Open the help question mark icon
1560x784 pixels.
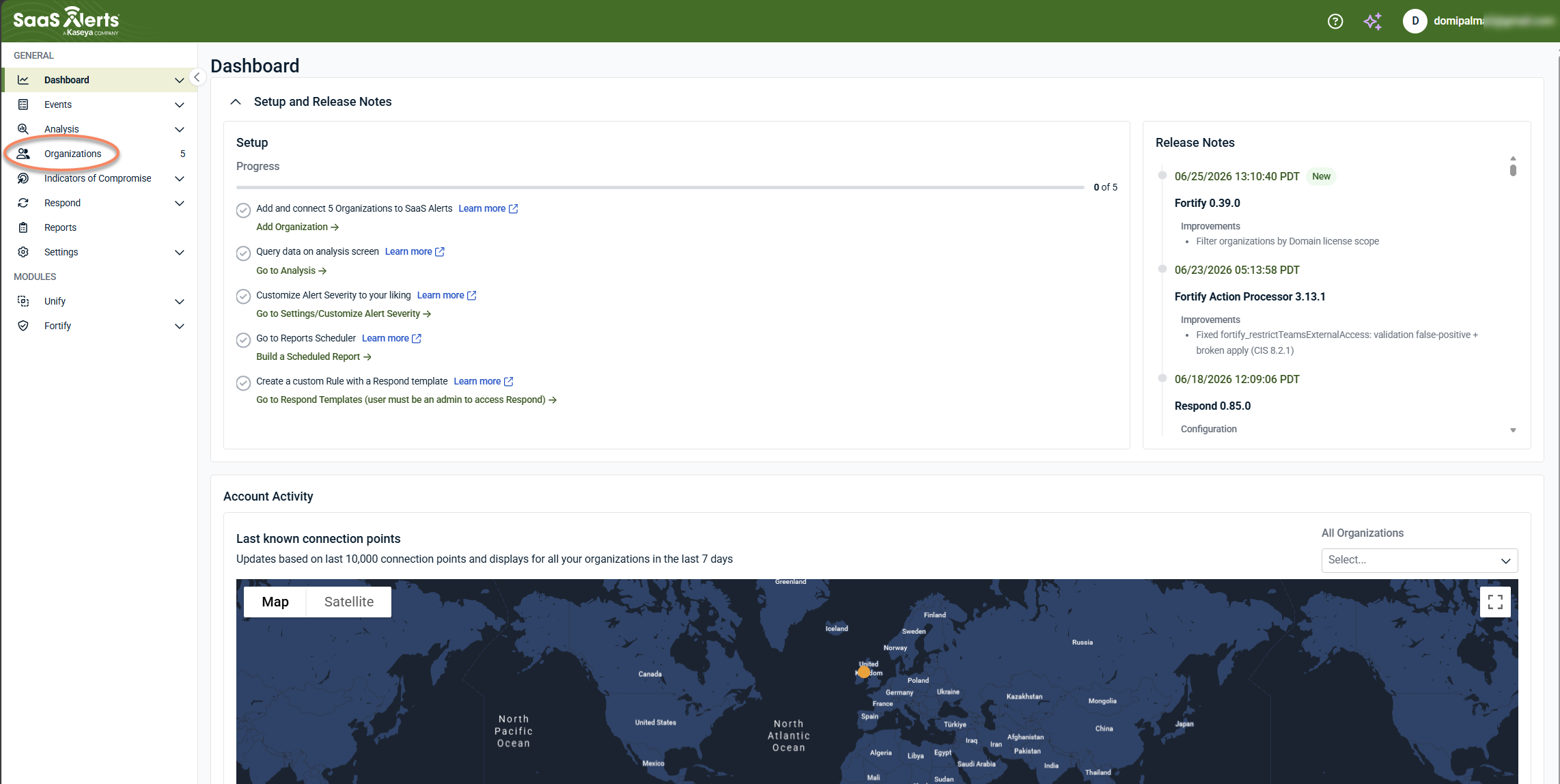point(1335,21)
